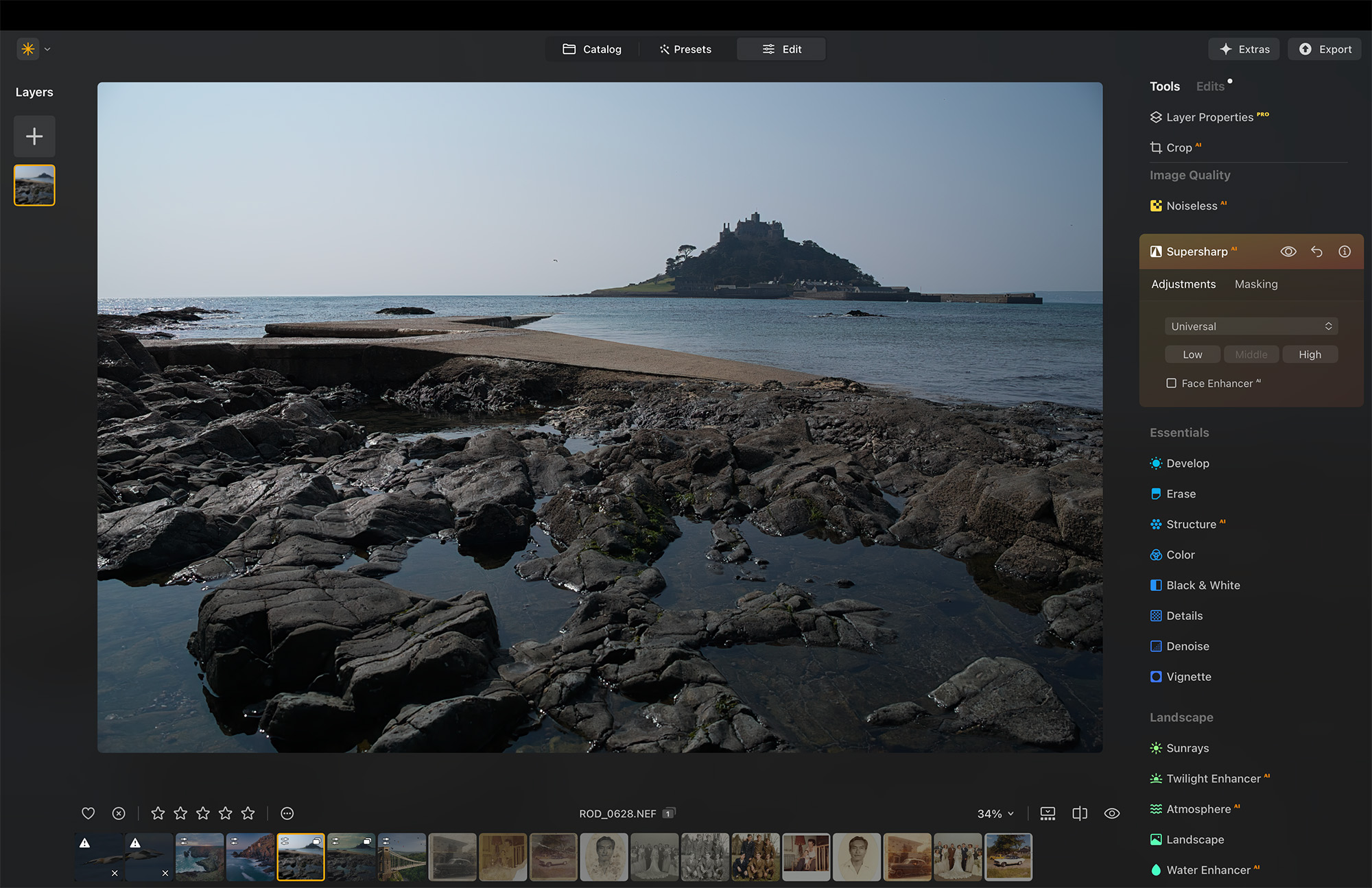Select the Erase tool

(x=1181, y=494)
